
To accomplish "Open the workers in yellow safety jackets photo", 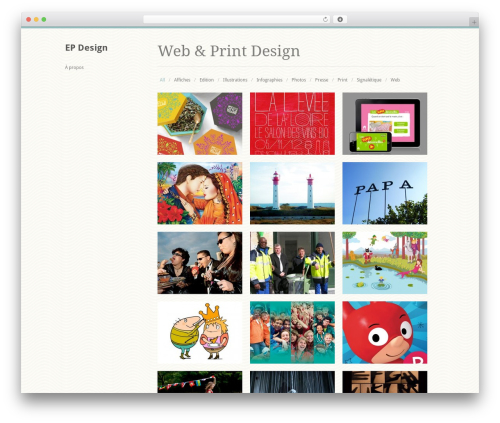I will click(292, 263).
